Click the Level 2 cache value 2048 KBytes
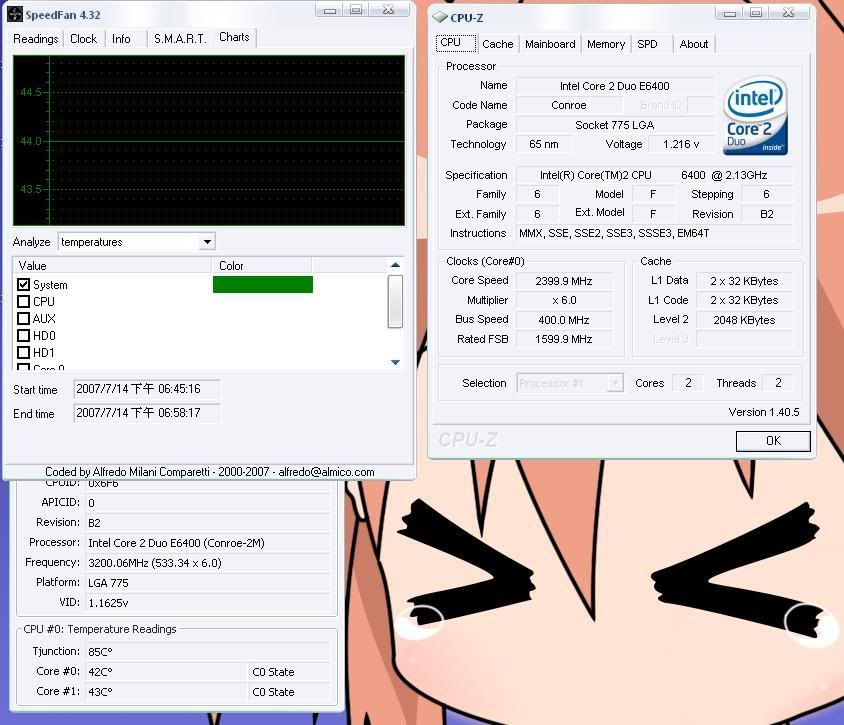 (x=744, y=320)
